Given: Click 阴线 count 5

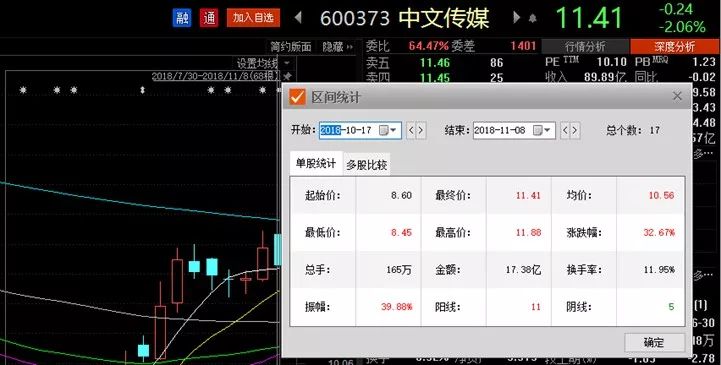Looking at the screenshot, I should [x=671, y=307].
